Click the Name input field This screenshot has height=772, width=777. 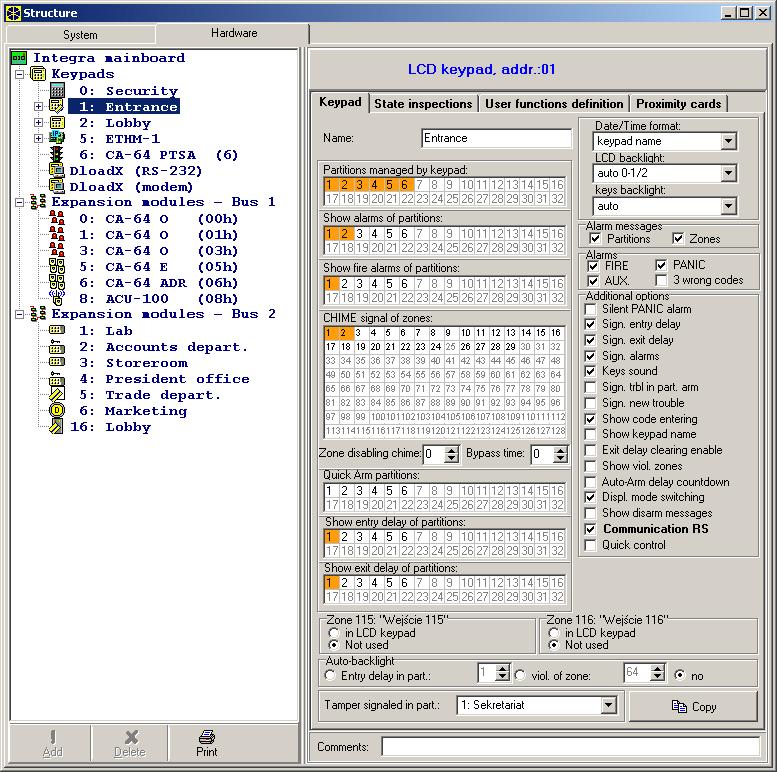point(496,138)
